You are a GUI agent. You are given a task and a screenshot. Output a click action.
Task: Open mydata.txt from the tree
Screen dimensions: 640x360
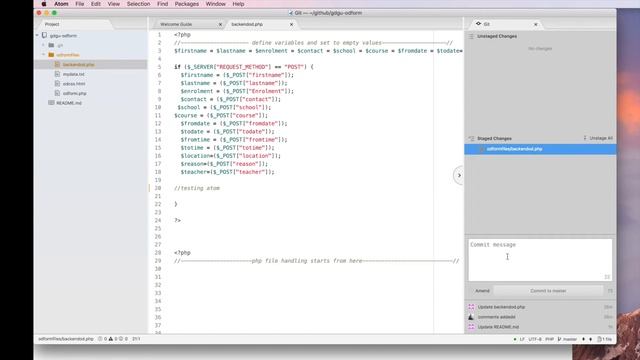[x=73, y=74]
